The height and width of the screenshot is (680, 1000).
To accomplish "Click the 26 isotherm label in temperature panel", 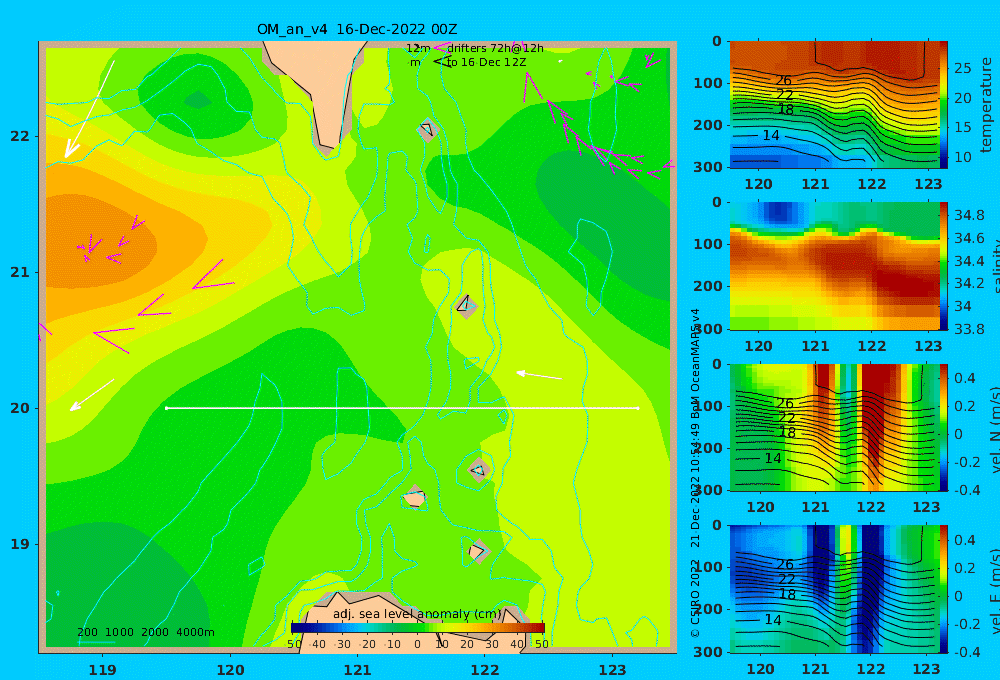I will [784, 80].
